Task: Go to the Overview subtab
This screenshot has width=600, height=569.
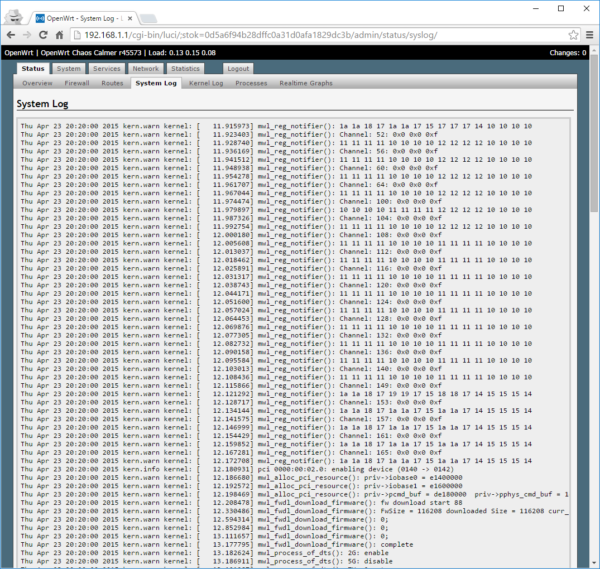Action: 37,83
